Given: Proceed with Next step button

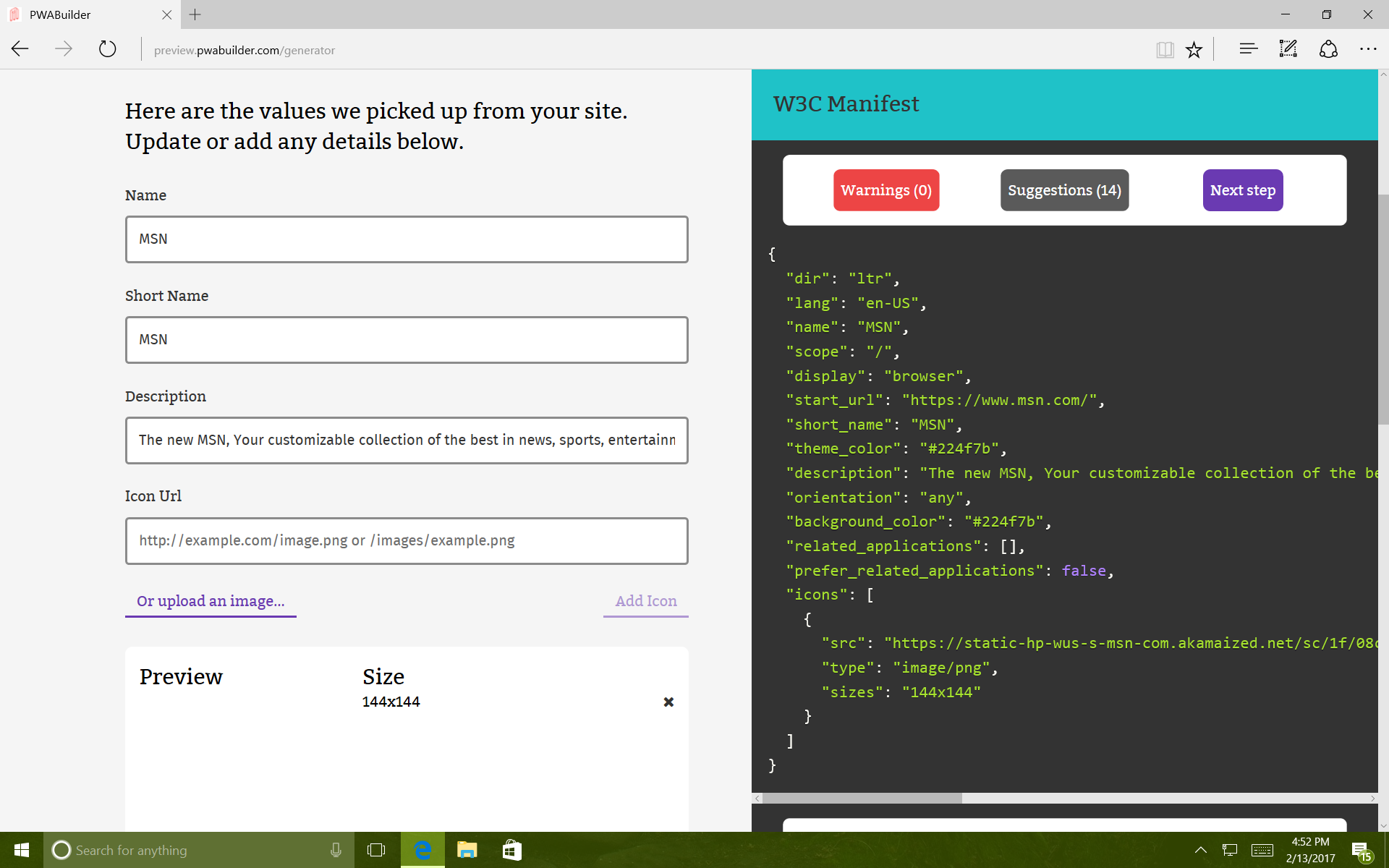Looking at the screenshot, I should coord(1242,190).
